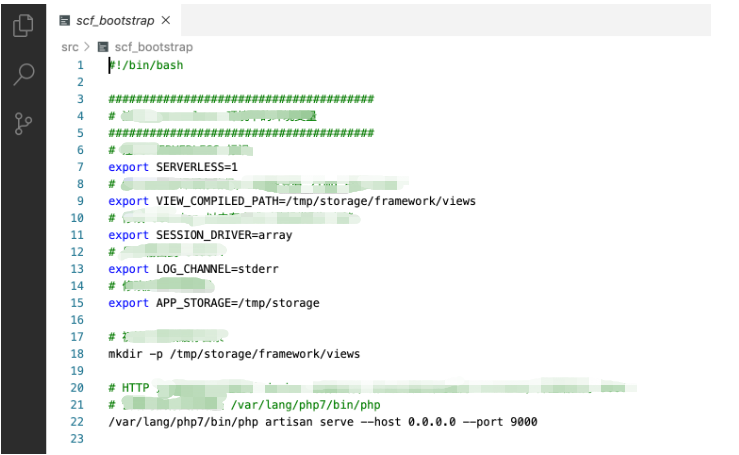Viewport: 739px width, 455px height.
Task: Click line number 1 in the gutter
Action: [80, 65]
